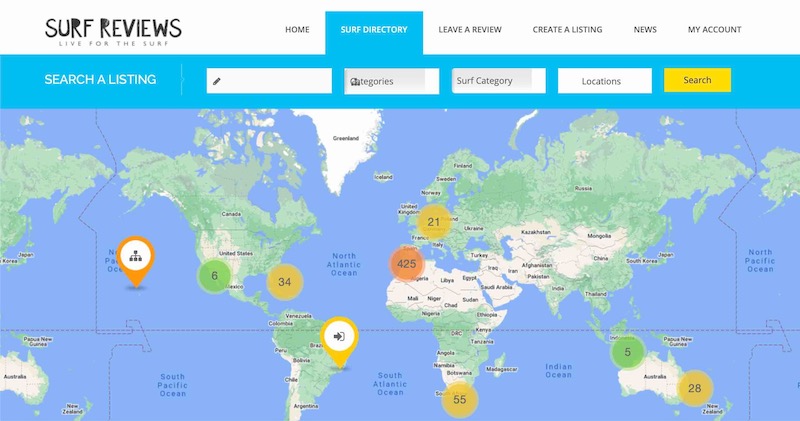Open the green 5 cluster in Australia
This screenshot has width=800, height=421.
pyautogui.click(x=628, y=352)
